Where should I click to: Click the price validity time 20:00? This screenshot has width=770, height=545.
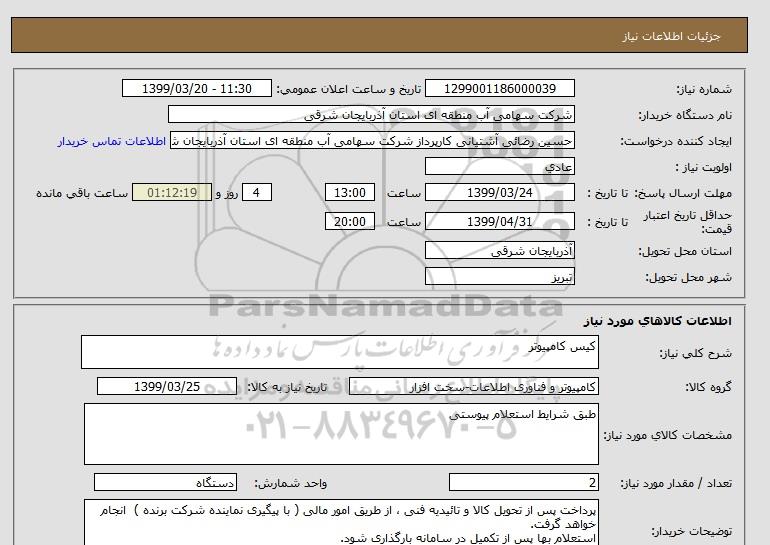tap(350, 221)
